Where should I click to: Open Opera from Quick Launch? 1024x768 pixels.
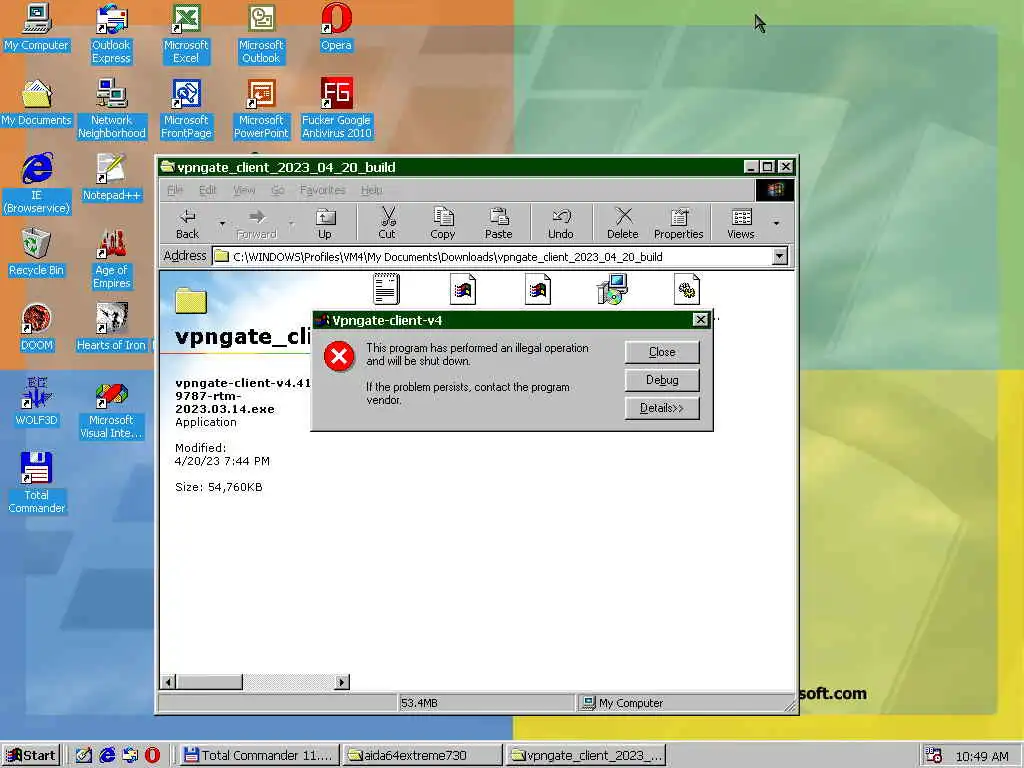coord(152,756)
